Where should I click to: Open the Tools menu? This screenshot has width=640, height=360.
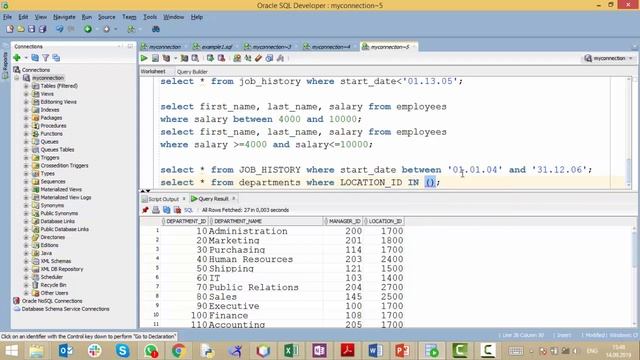pos(150,17)
